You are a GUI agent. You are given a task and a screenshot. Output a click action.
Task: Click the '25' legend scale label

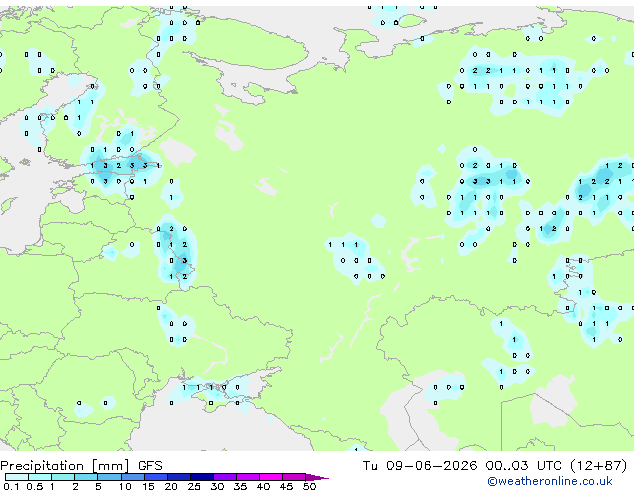(x=194, y=486)
